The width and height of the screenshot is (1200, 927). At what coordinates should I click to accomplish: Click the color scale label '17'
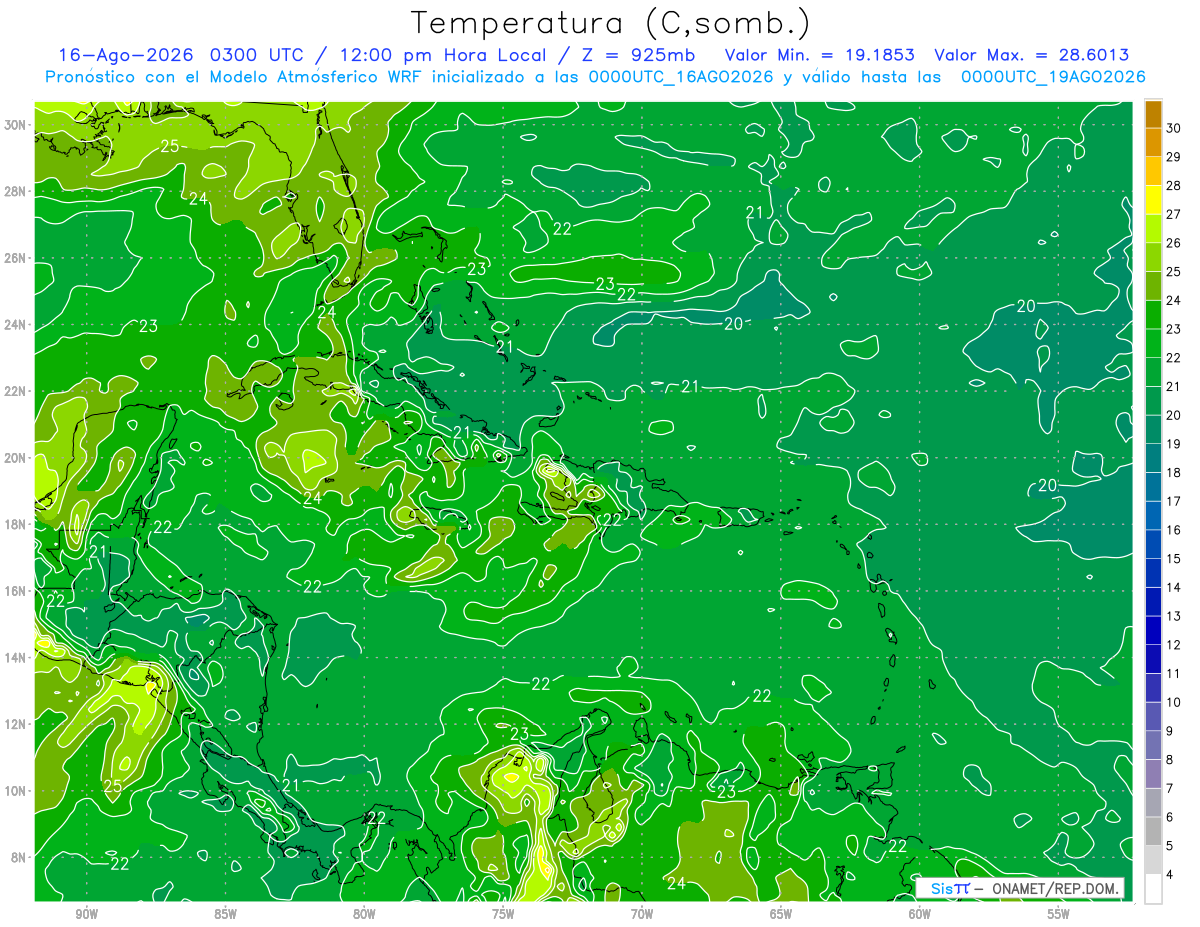pyautogui.click(x=1174, y=501)
